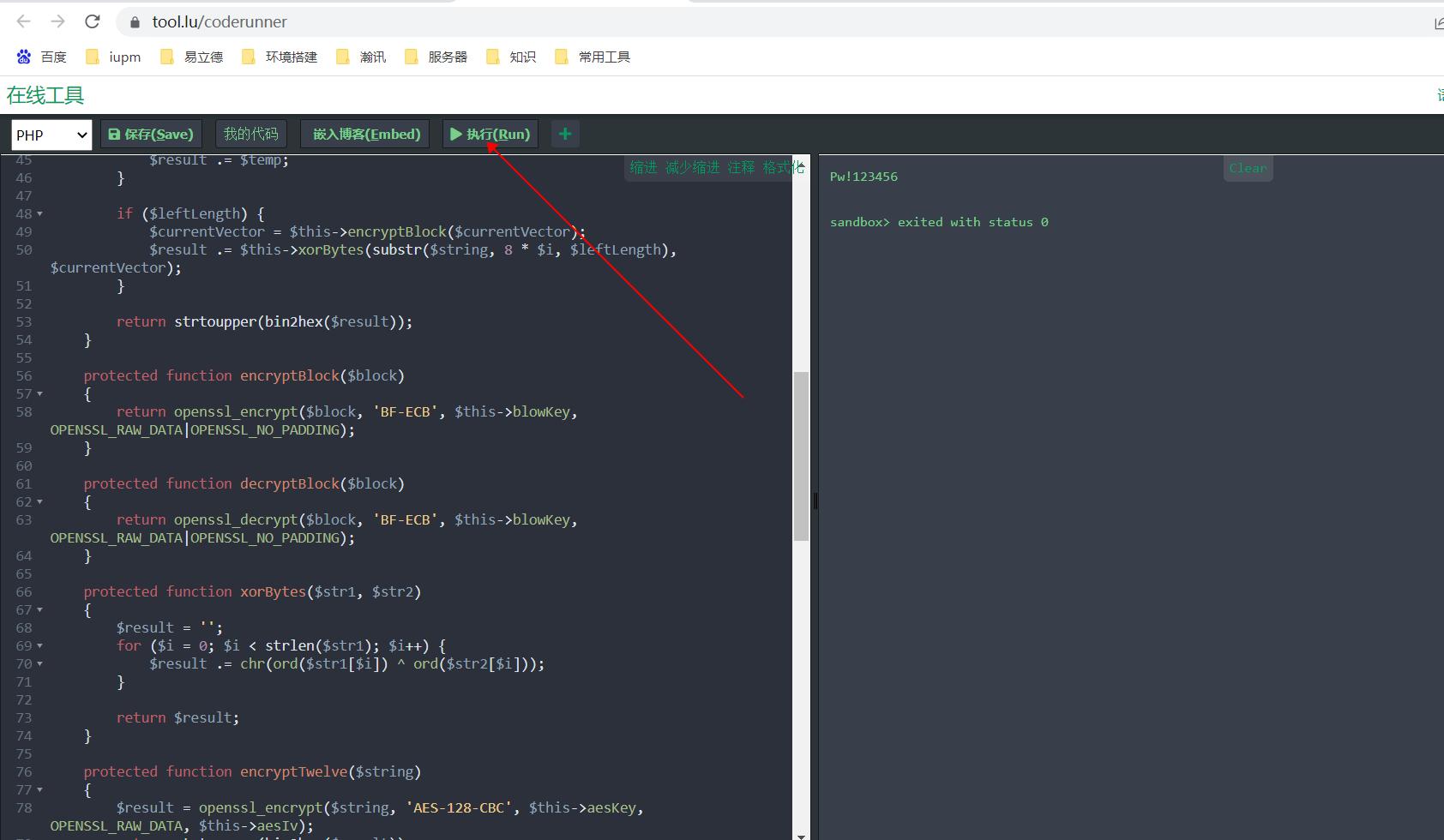View site info via the padlock icon
This screenshot has height=840, width=1444.
tap(135, 21)
